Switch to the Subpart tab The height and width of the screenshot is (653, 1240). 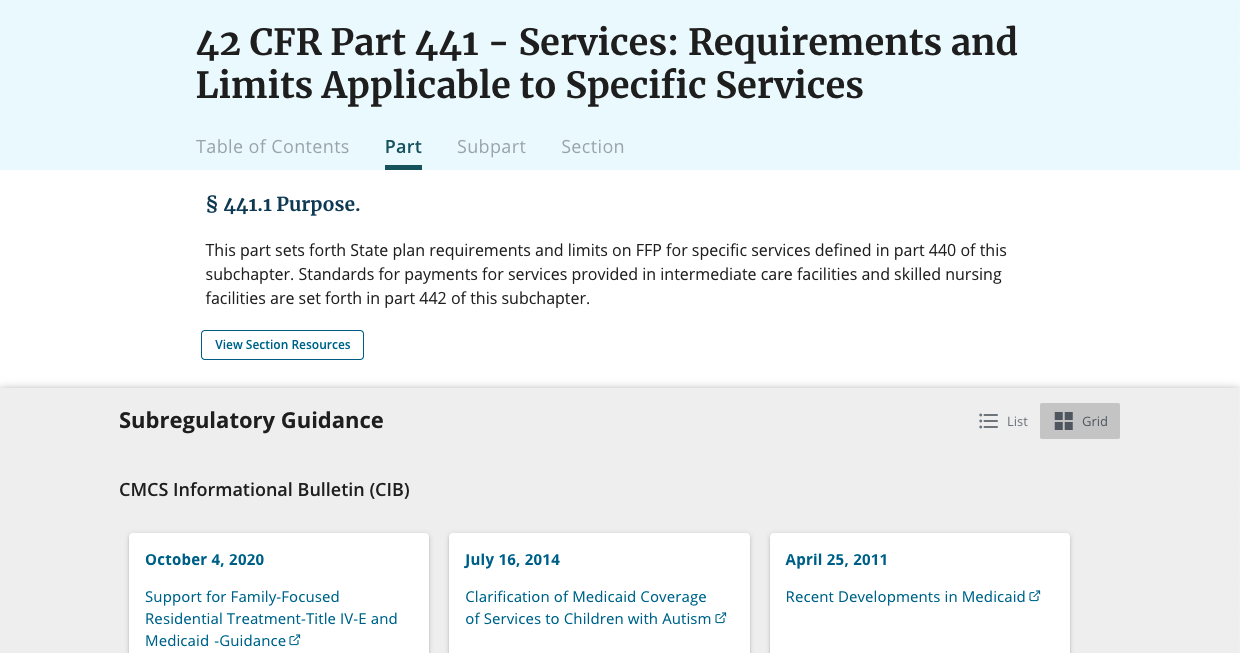click(x=491, y=147)
